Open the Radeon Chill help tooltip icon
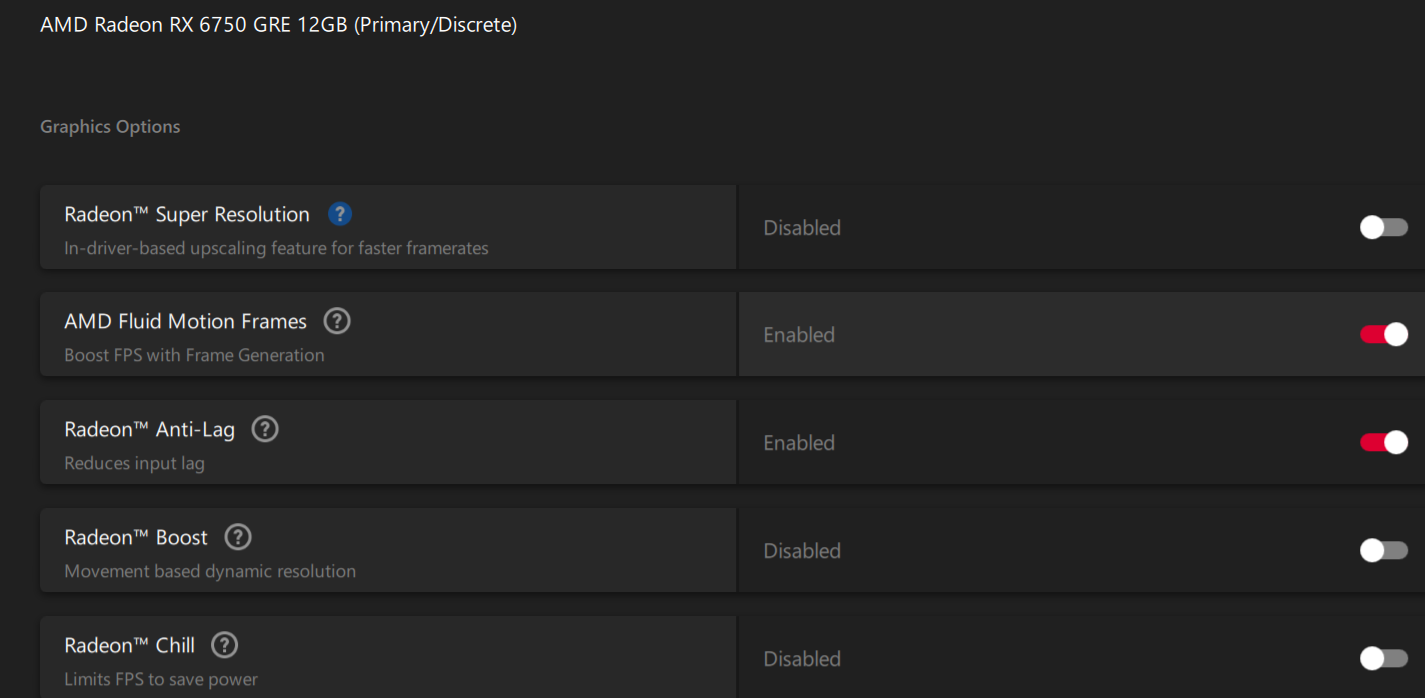The height and width of the screenshot is (698, 1425). coord(225,645)
